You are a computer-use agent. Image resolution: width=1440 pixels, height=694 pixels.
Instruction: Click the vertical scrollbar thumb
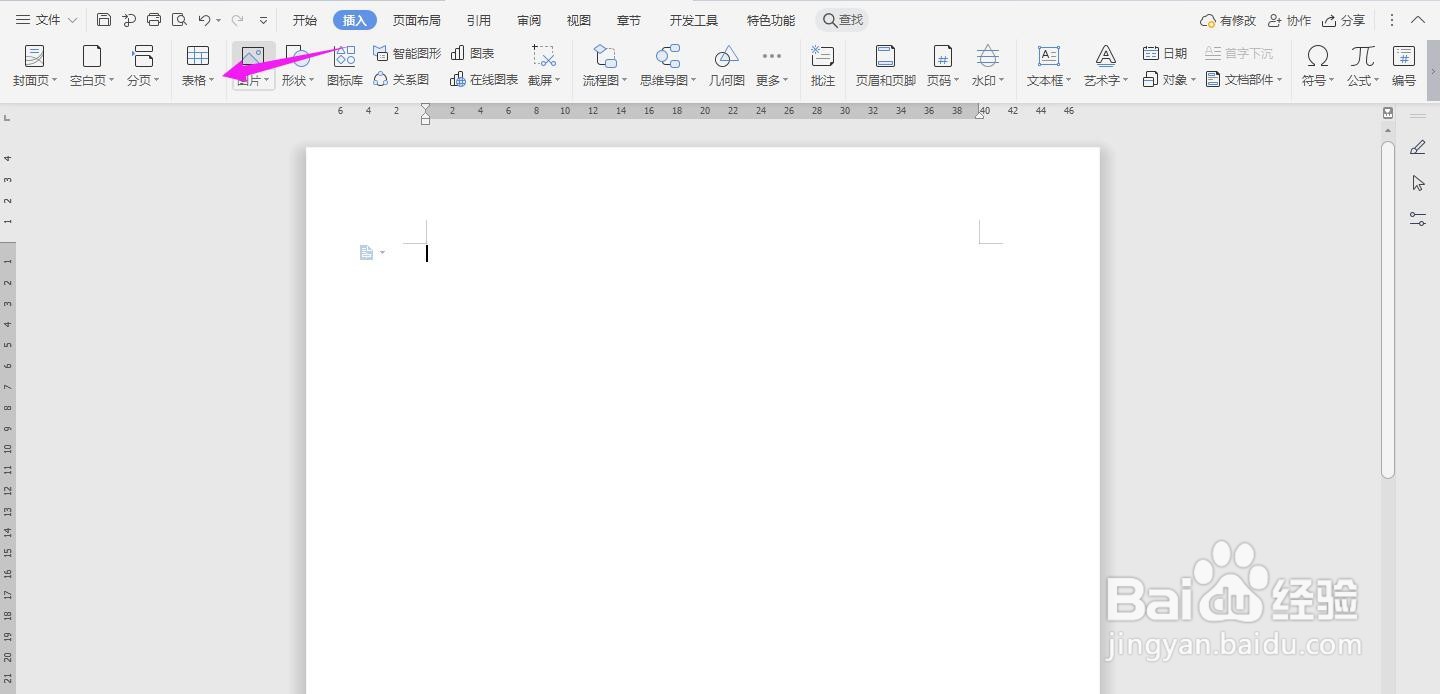1388,310
